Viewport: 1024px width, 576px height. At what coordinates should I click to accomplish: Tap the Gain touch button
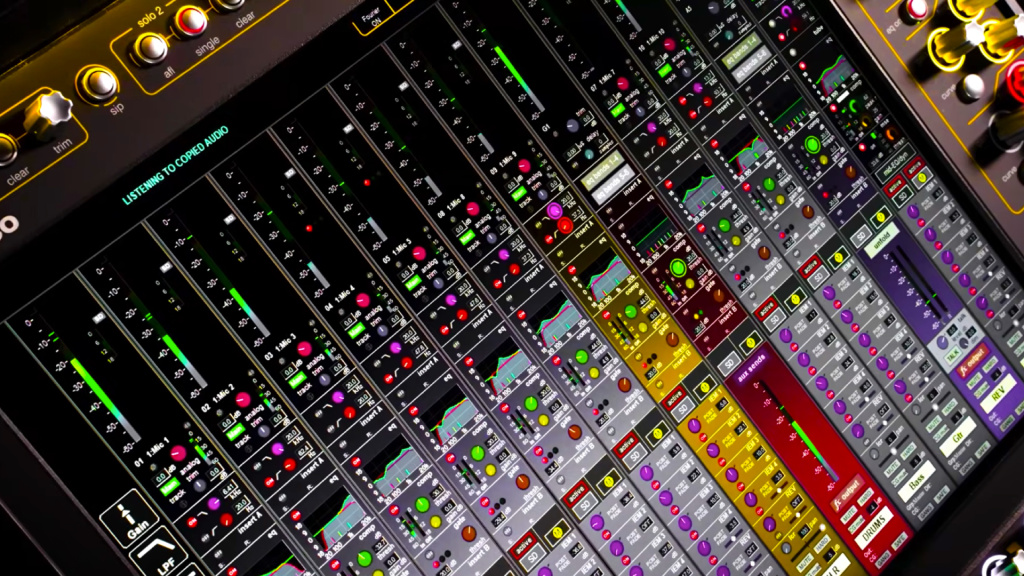129,519
